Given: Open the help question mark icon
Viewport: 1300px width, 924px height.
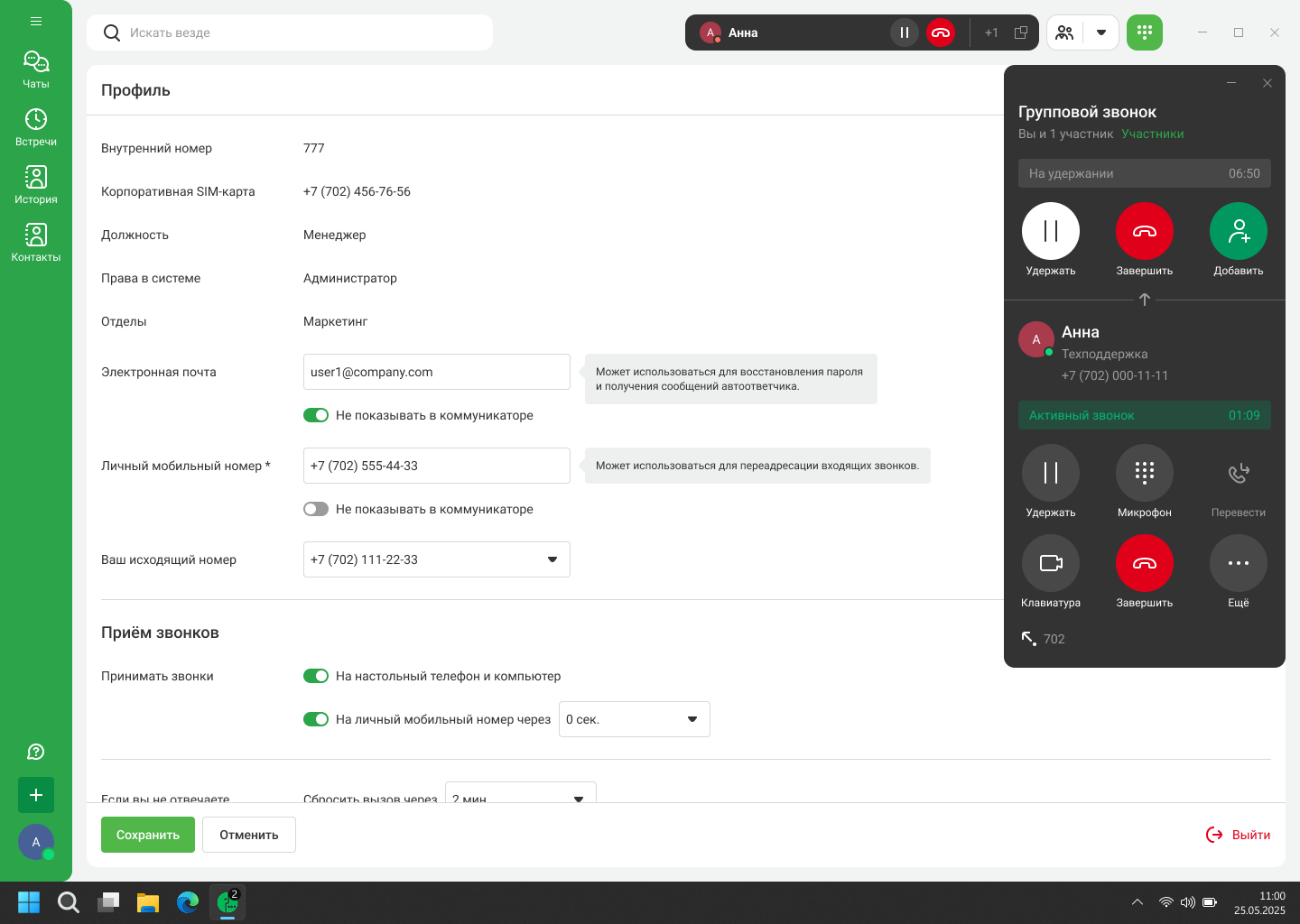Looking at the screenshot, I should click(36, 752).
